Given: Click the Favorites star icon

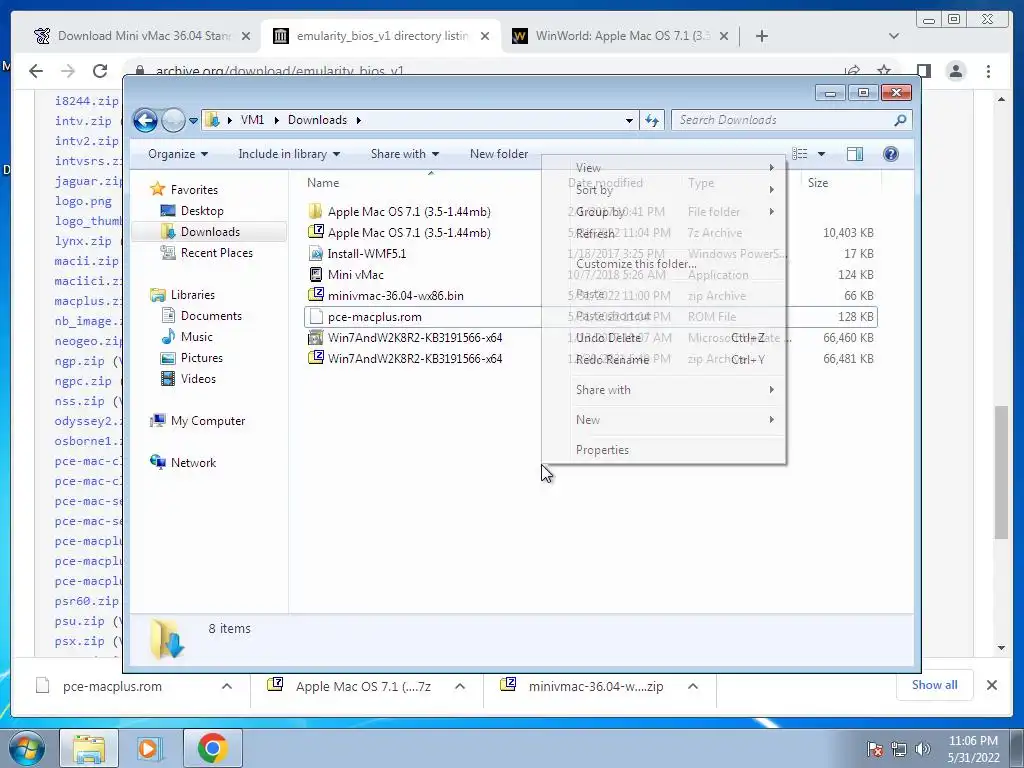Looking at the screenshot, I should (157, 189).
